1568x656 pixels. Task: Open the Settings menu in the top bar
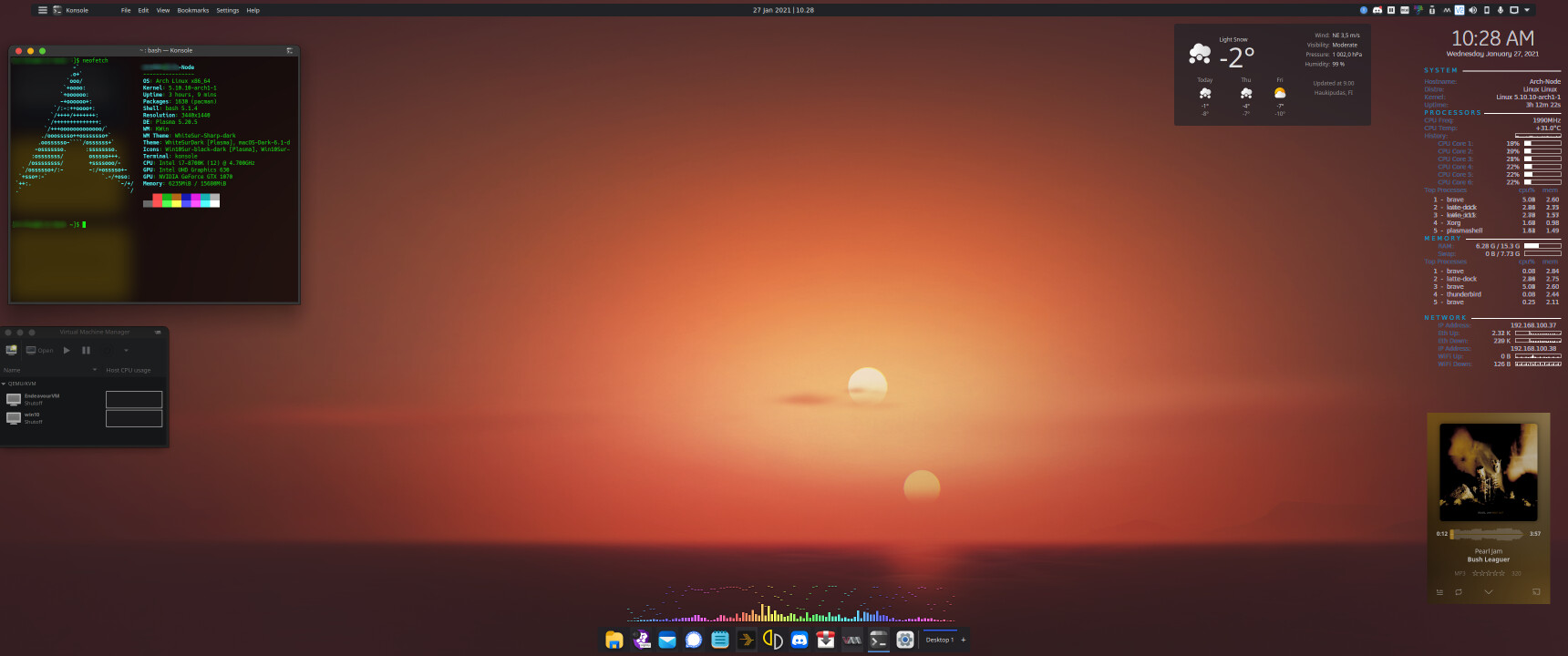(x=228, y=10)
